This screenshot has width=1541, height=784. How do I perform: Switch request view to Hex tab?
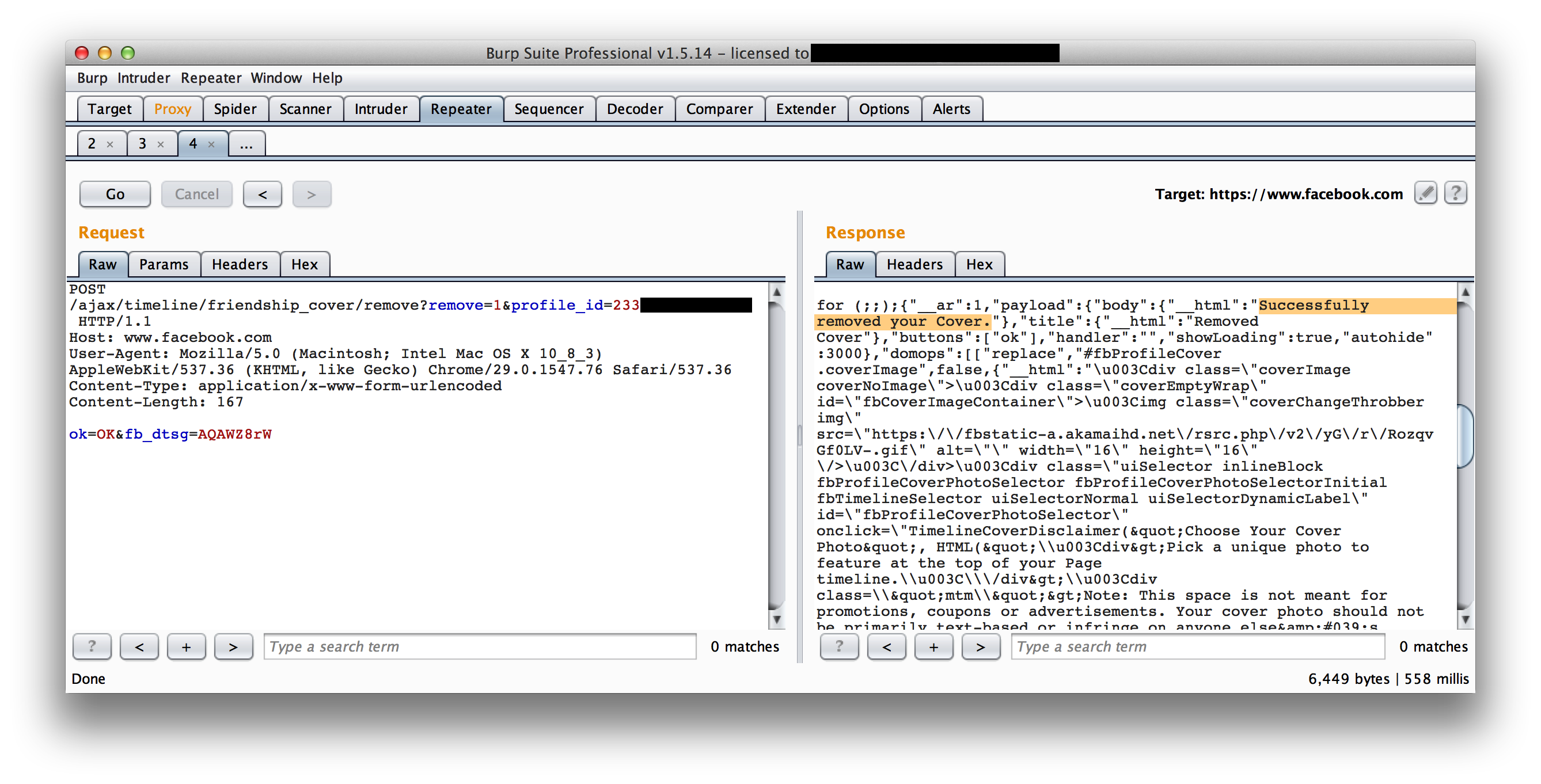[x=305, y=264]
